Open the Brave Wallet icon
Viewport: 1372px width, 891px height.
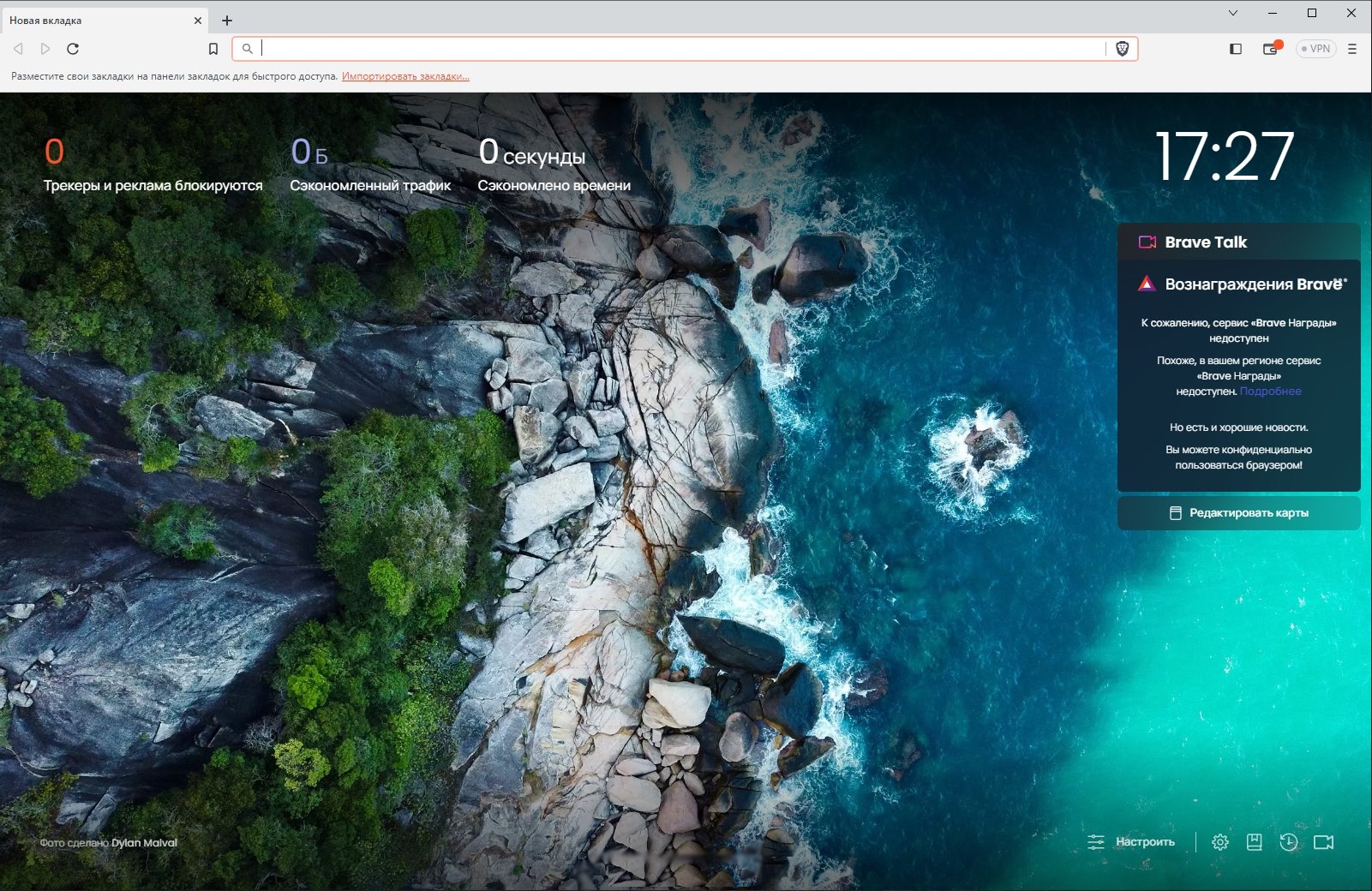pyautogui.click(x=1271, y=49)
